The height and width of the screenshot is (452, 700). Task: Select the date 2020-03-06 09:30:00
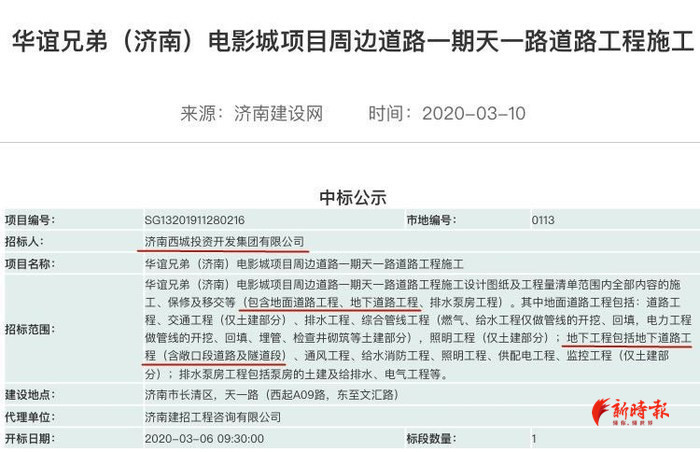pos(204,439)
